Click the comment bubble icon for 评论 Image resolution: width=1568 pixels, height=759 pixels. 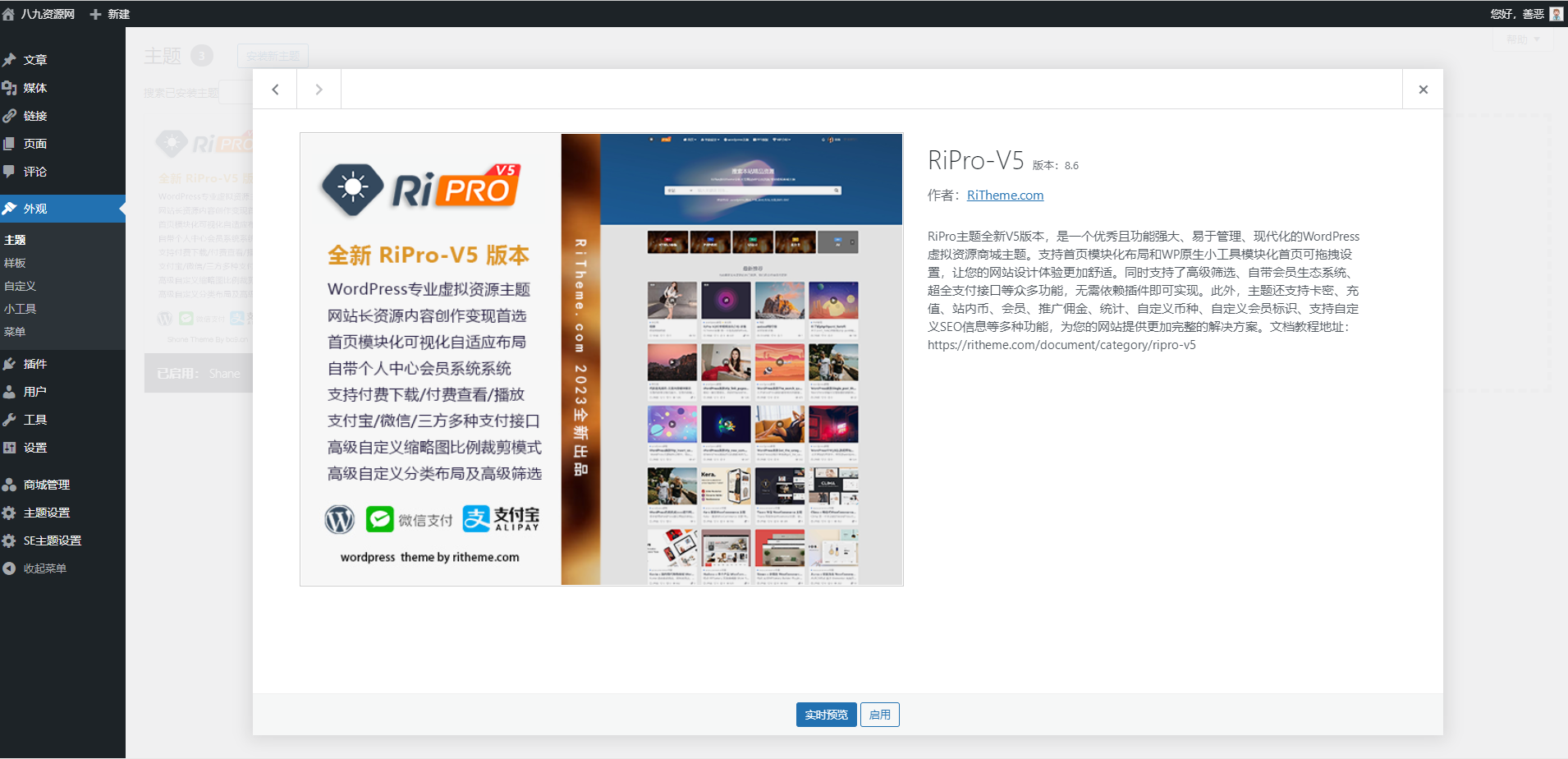(x=9, y=172)
